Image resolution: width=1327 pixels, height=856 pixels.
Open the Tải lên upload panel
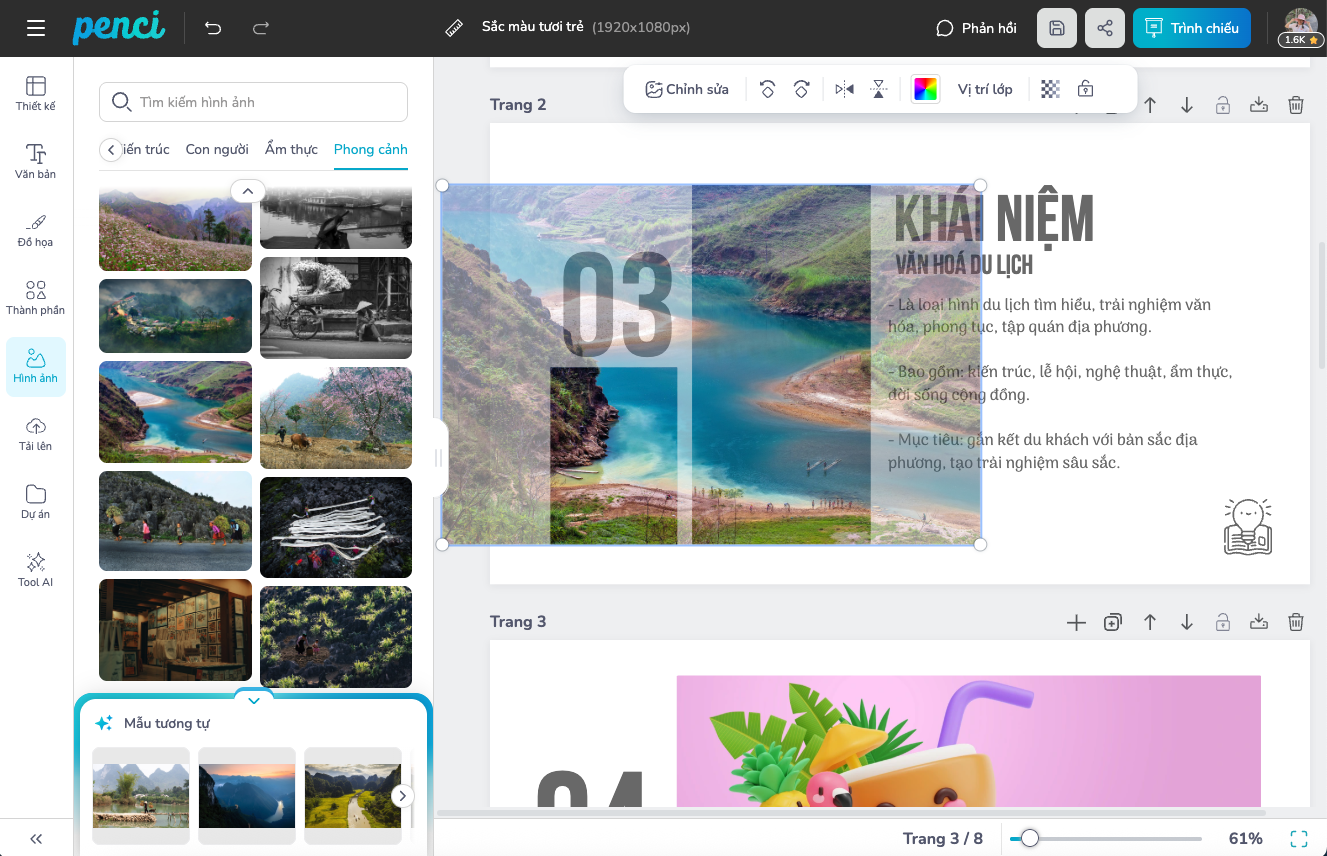(35, 433)
